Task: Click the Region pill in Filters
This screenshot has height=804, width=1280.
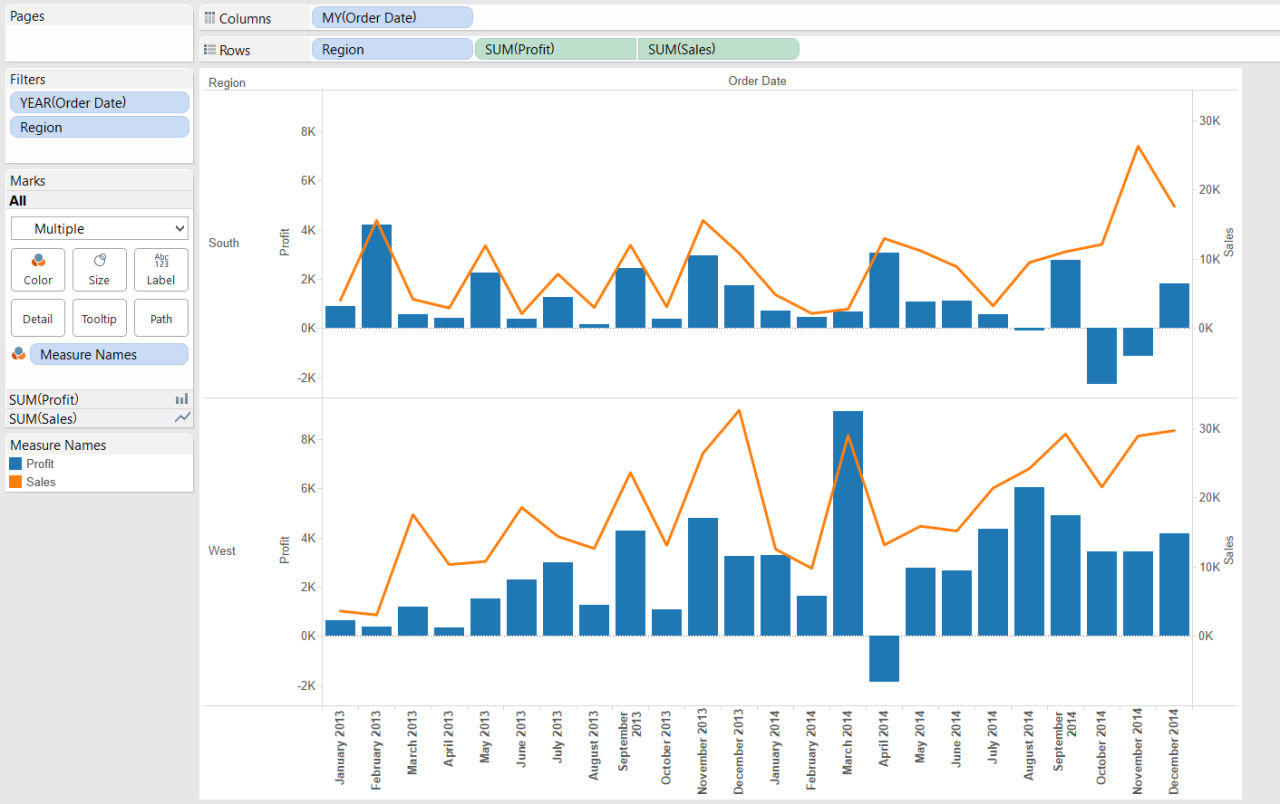Action: [99, 127]
